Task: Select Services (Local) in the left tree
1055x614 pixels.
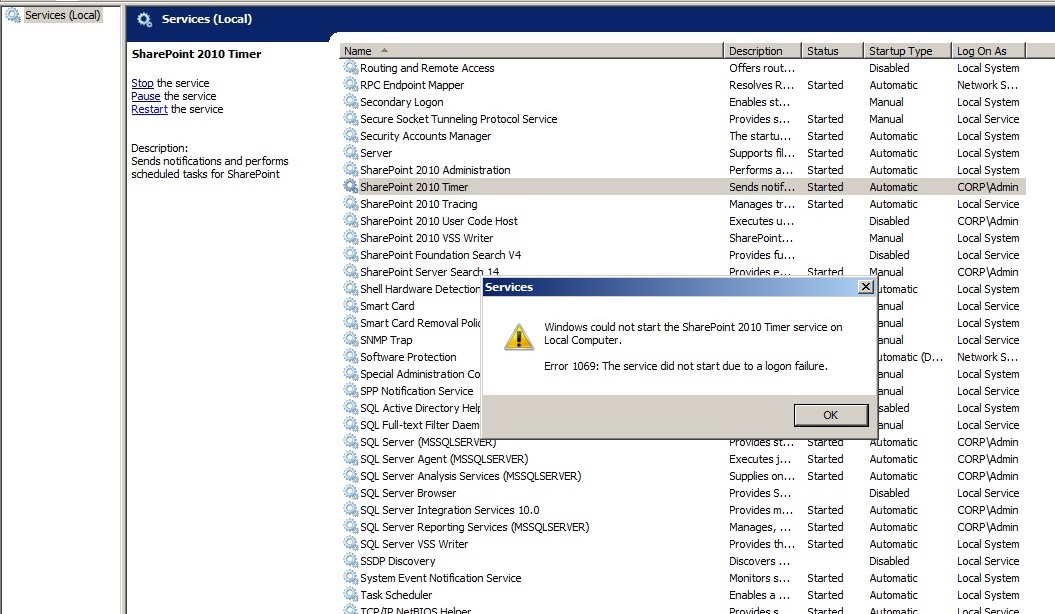Action: [62, 15]
